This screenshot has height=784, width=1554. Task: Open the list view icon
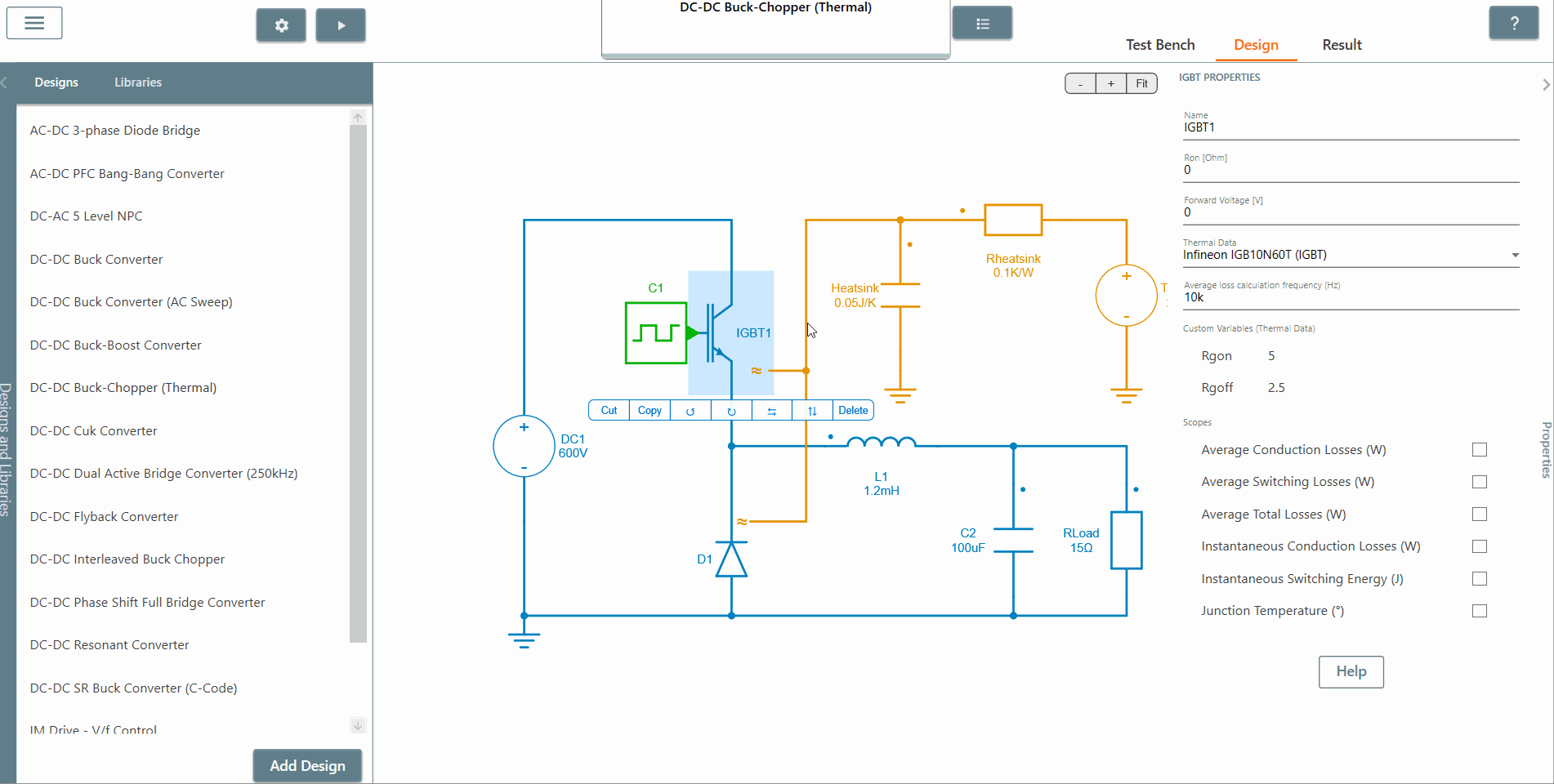click(982, 24)
